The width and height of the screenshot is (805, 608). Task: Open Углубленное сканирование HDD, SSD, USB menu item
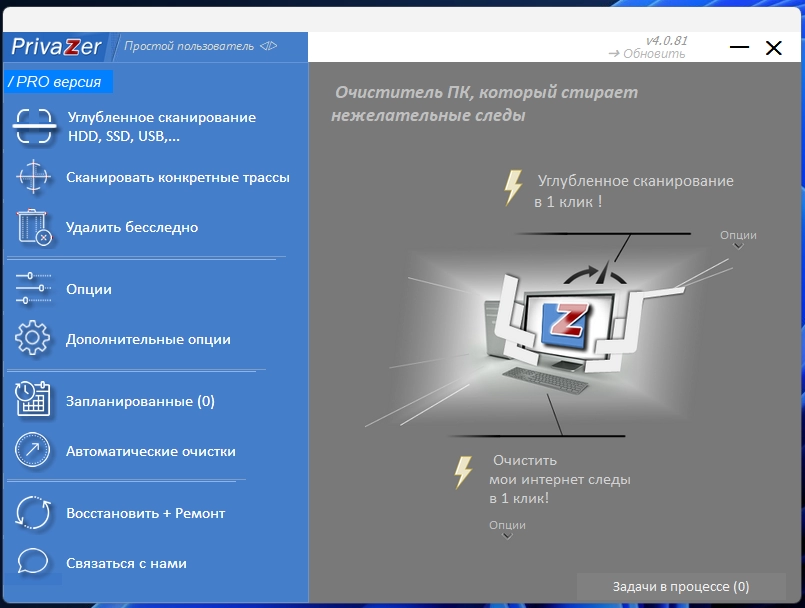(162, 126)
